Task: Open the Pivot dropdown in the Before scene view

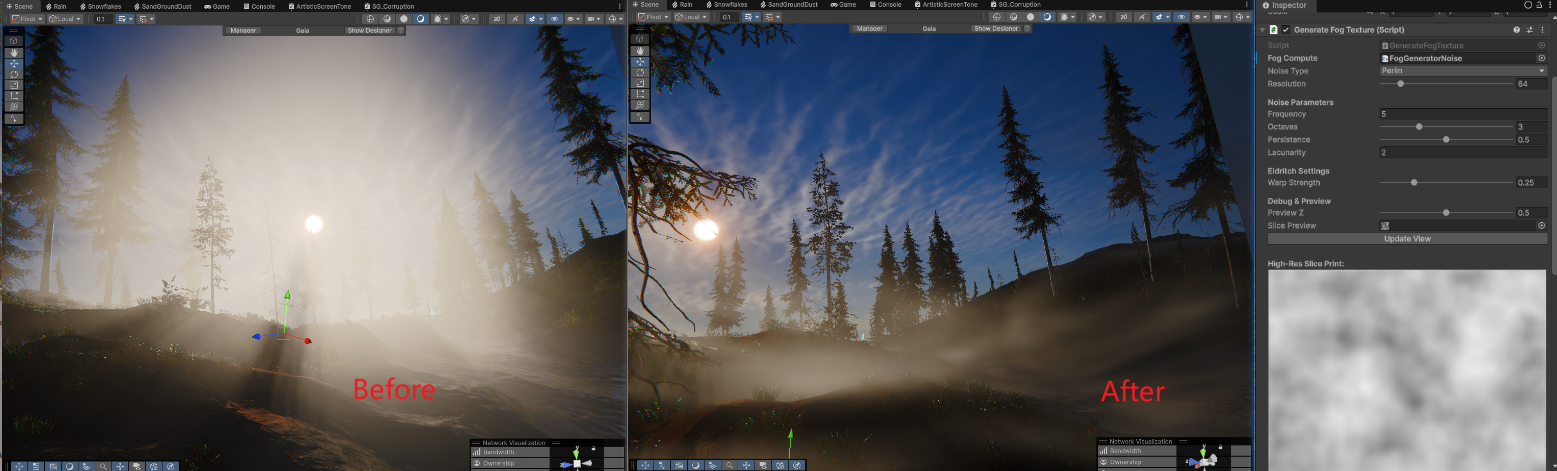Action: tap(27, 19)
